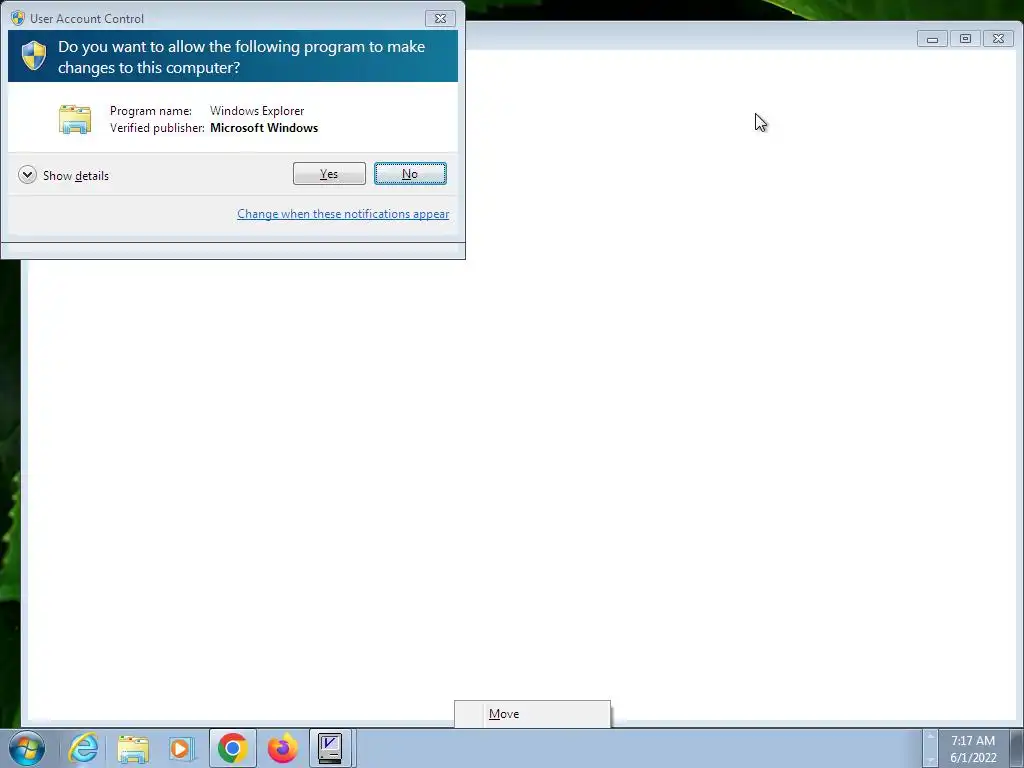The width and height of the screenshot is (1024, 768).
Task: Switch to Google Chrome on taskbar
Action: [232, 748]
